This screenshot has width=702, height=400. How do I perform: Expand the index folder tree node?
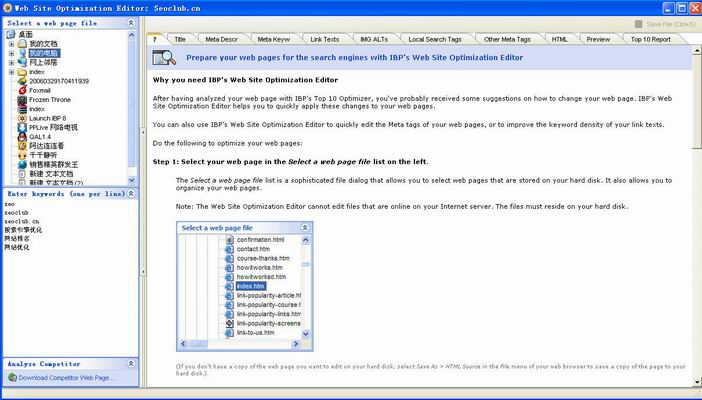pyautogui.click(x=11, y=72)
